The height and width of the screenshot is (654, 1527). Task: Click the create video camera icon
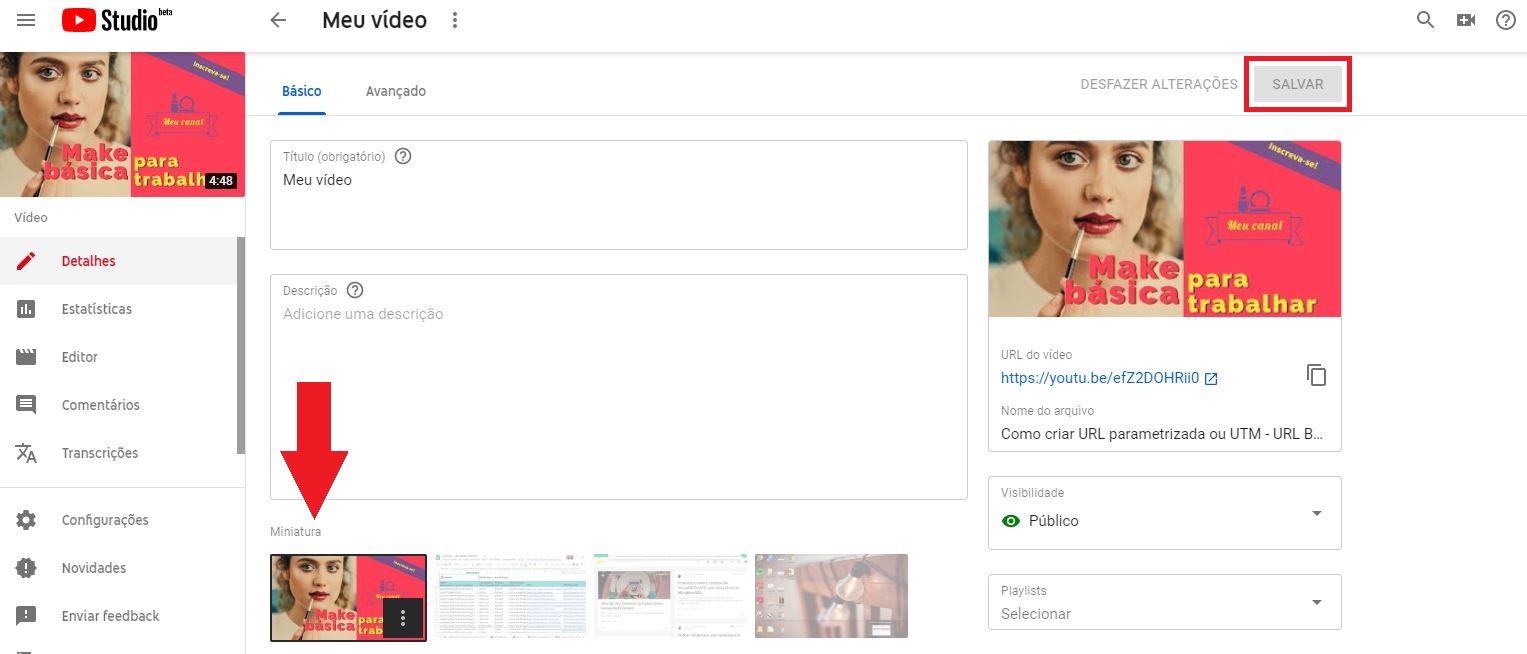(x=1466, y=19)
